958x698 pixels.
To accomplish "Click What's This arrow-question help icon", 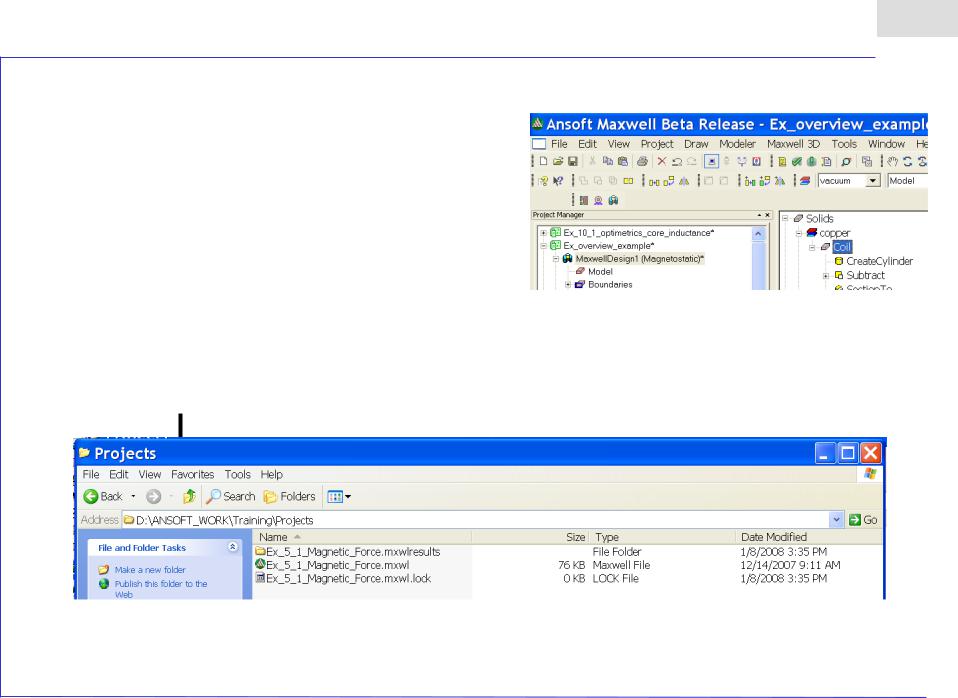I will coord(558,181).
